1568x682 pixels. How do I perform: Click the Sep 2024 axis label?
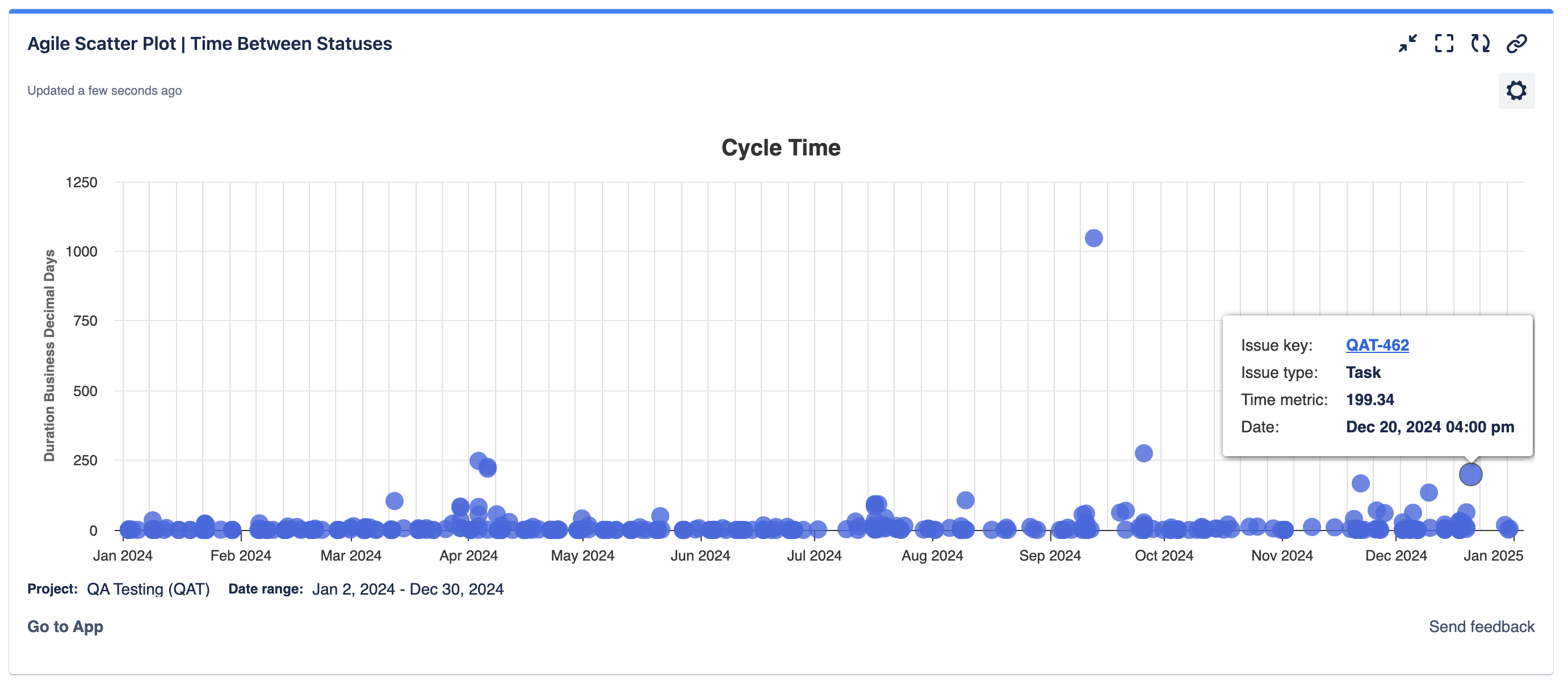(1050, 555)
